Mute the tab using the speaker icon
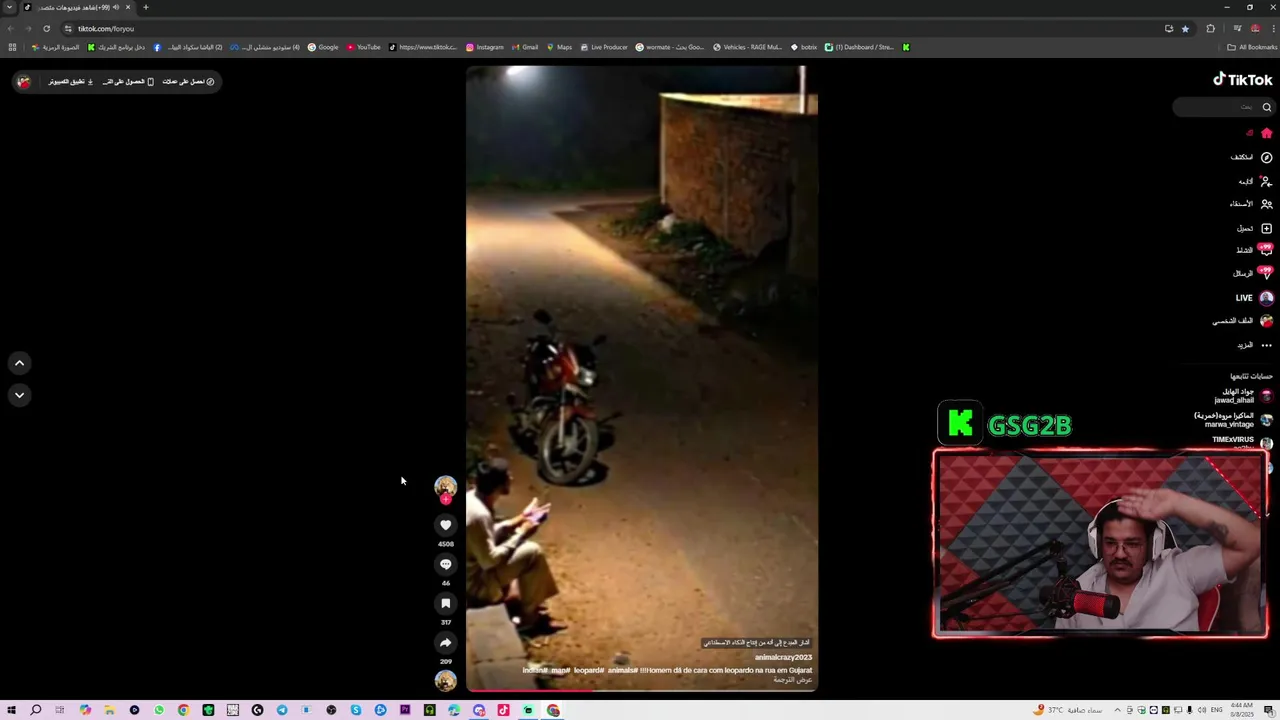Viewport: 1280px width, 720px height. click(116, 8)
